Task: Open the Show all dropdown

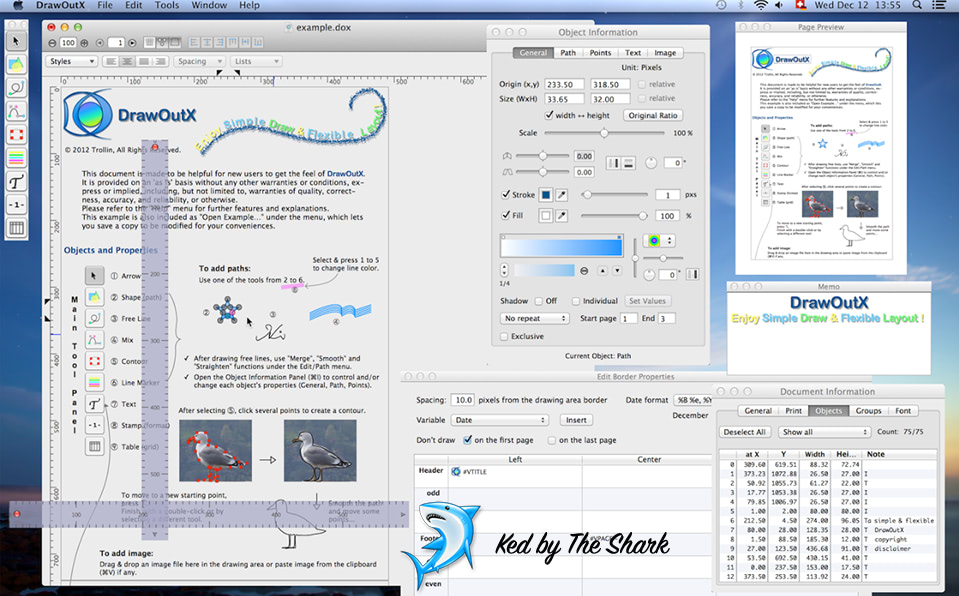Action: point(824,432)
